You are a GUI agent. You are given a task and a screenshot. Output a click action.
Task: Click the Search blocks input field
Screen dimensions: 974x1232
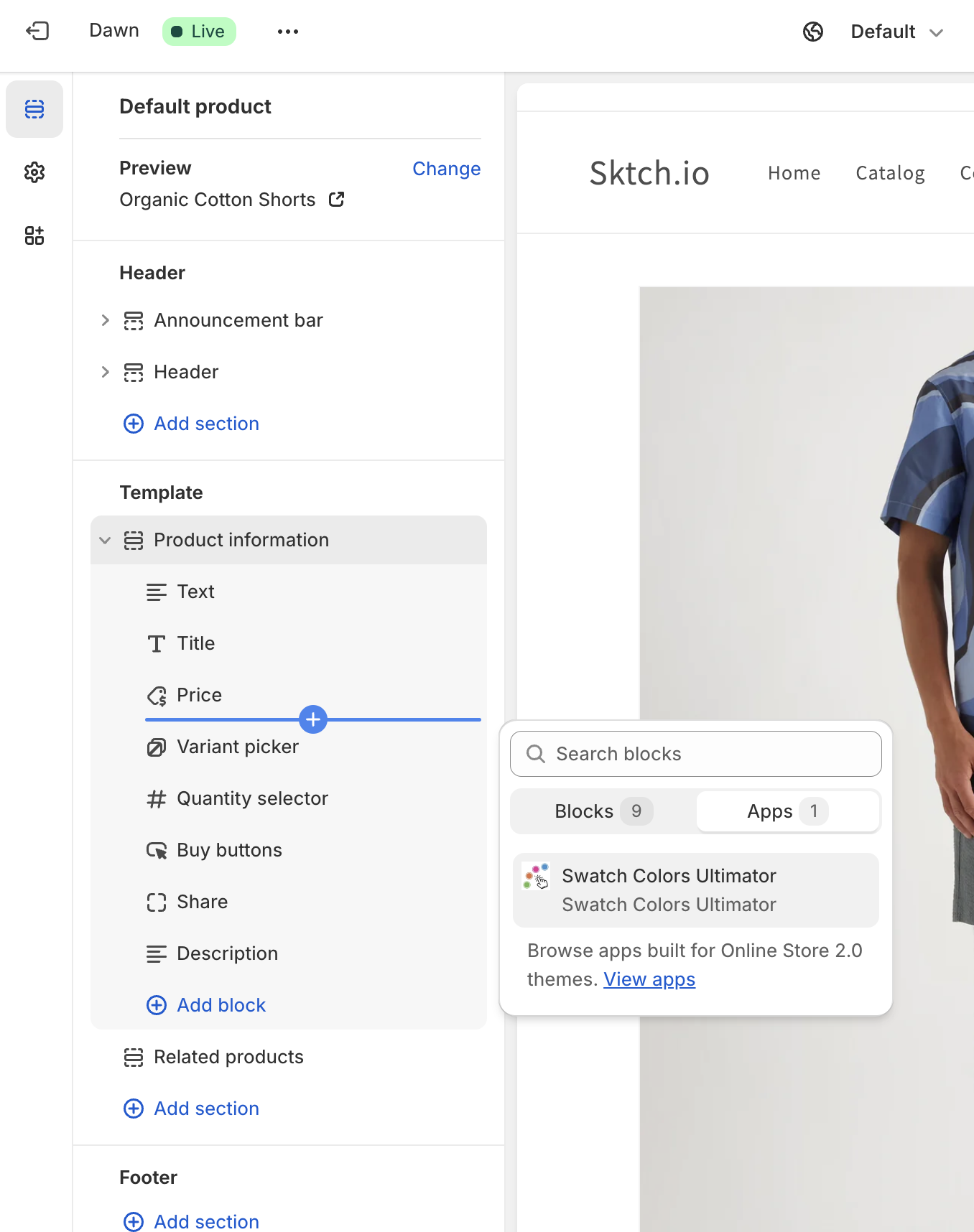coord(695,754)
